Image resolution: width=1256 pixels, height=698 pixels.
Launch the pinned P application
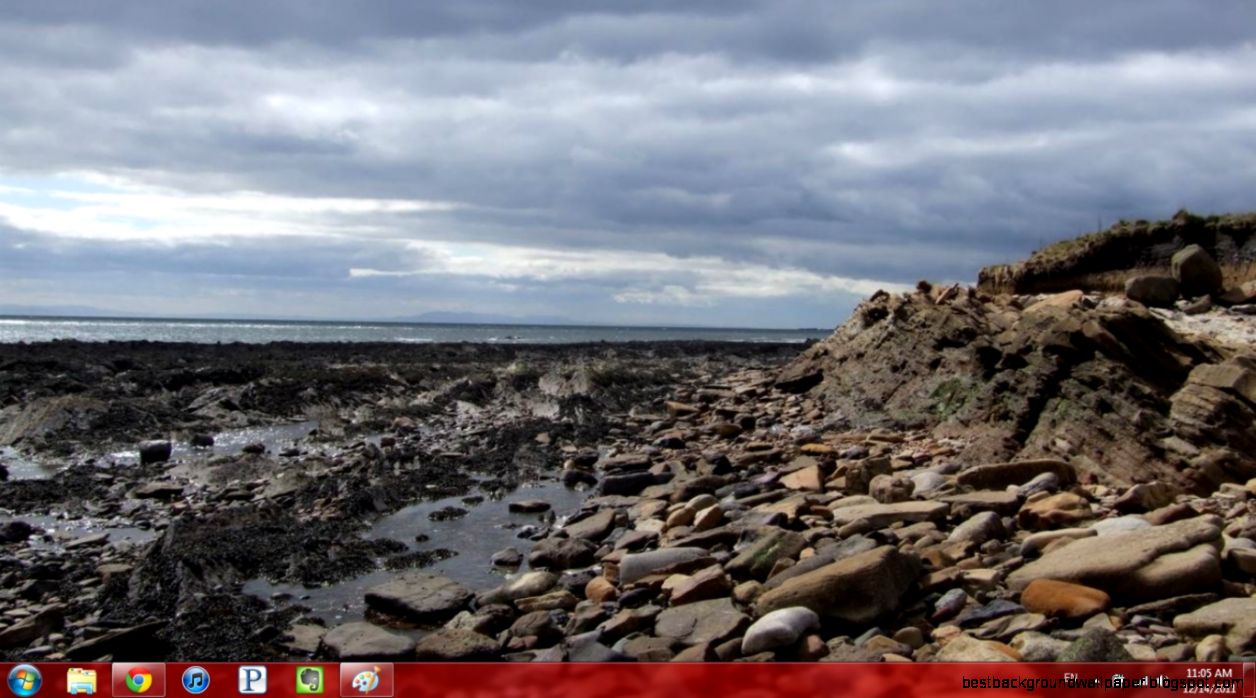point(250,679)
